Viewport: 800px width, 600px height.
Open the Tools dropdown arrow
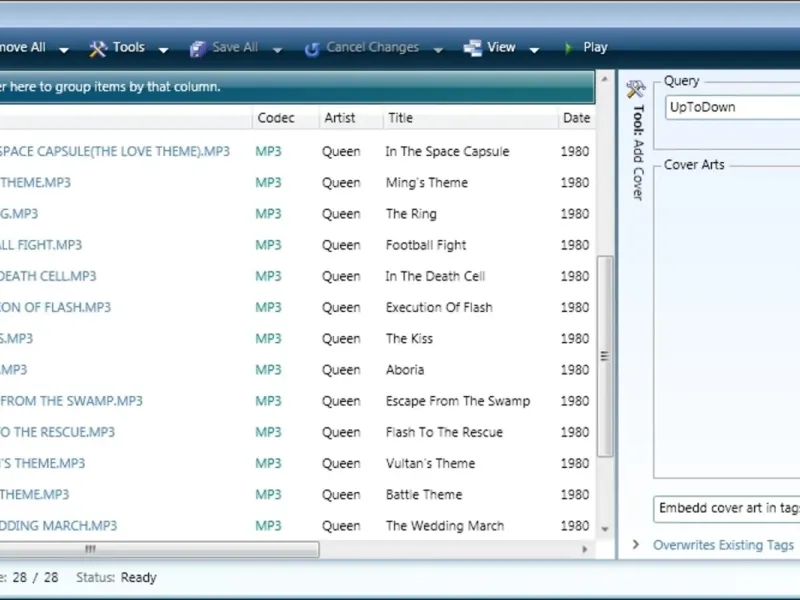coord(163,50)
